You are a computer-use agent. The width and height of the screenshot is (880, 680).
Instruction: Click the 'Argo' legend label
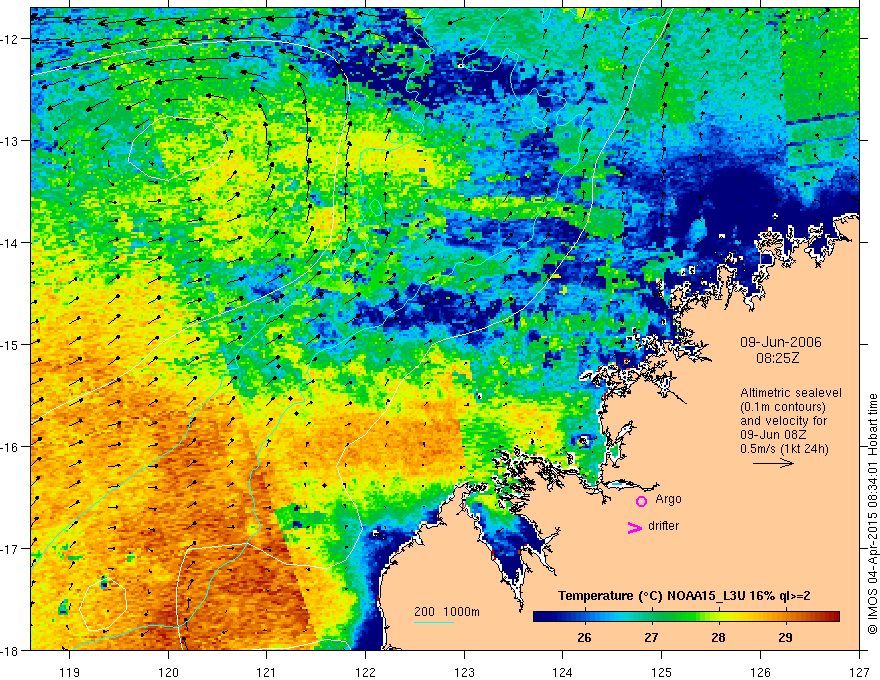(668, 499)
